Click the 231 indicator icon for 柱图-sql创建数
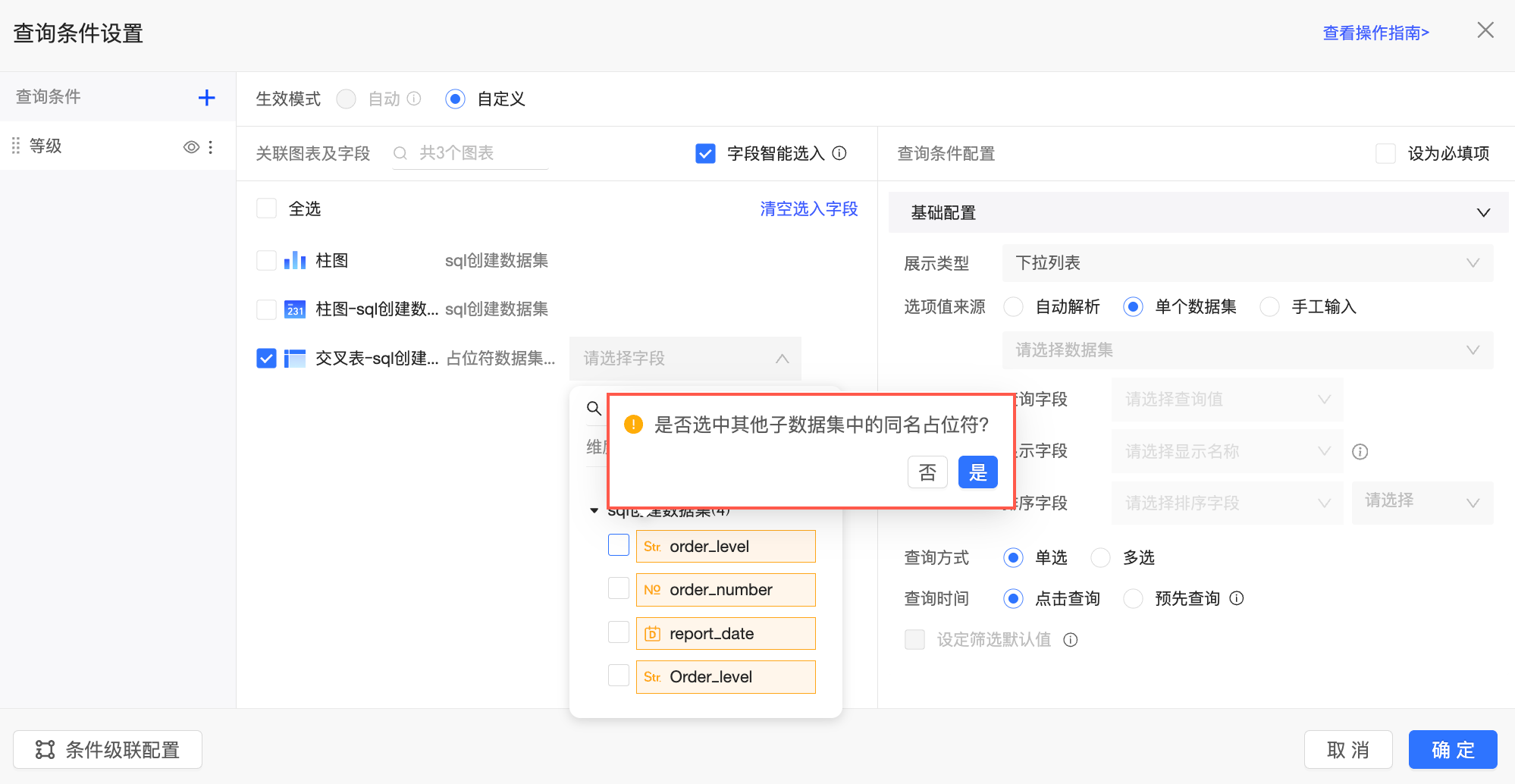Viewport: 1515px width, 784px height. click(x=294, y=309)
